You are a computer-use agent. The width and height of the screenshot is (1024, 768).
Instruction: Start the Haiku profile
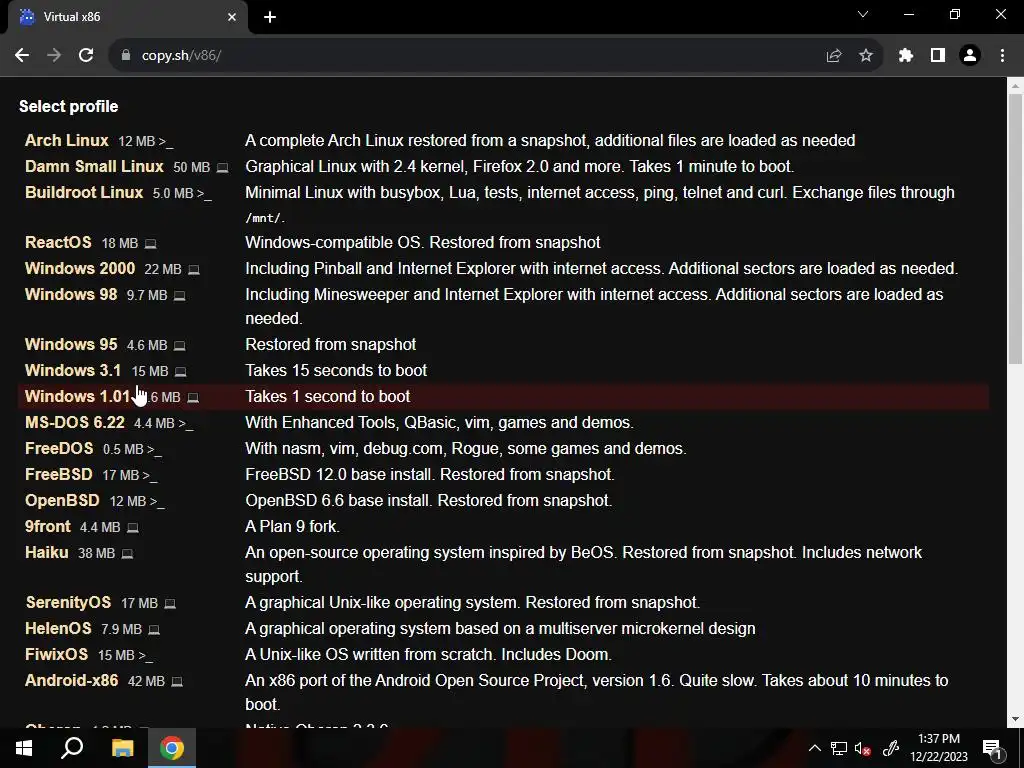point(46,552)
